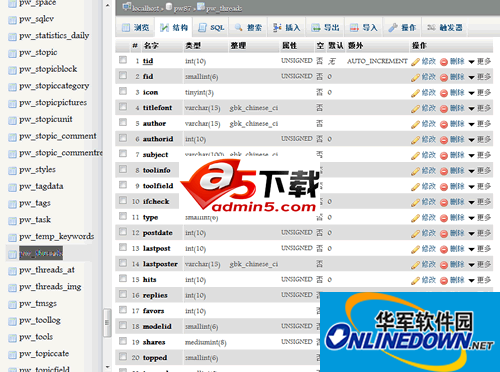Click the pencil edit icon for tid row

[x=415, y=62]
